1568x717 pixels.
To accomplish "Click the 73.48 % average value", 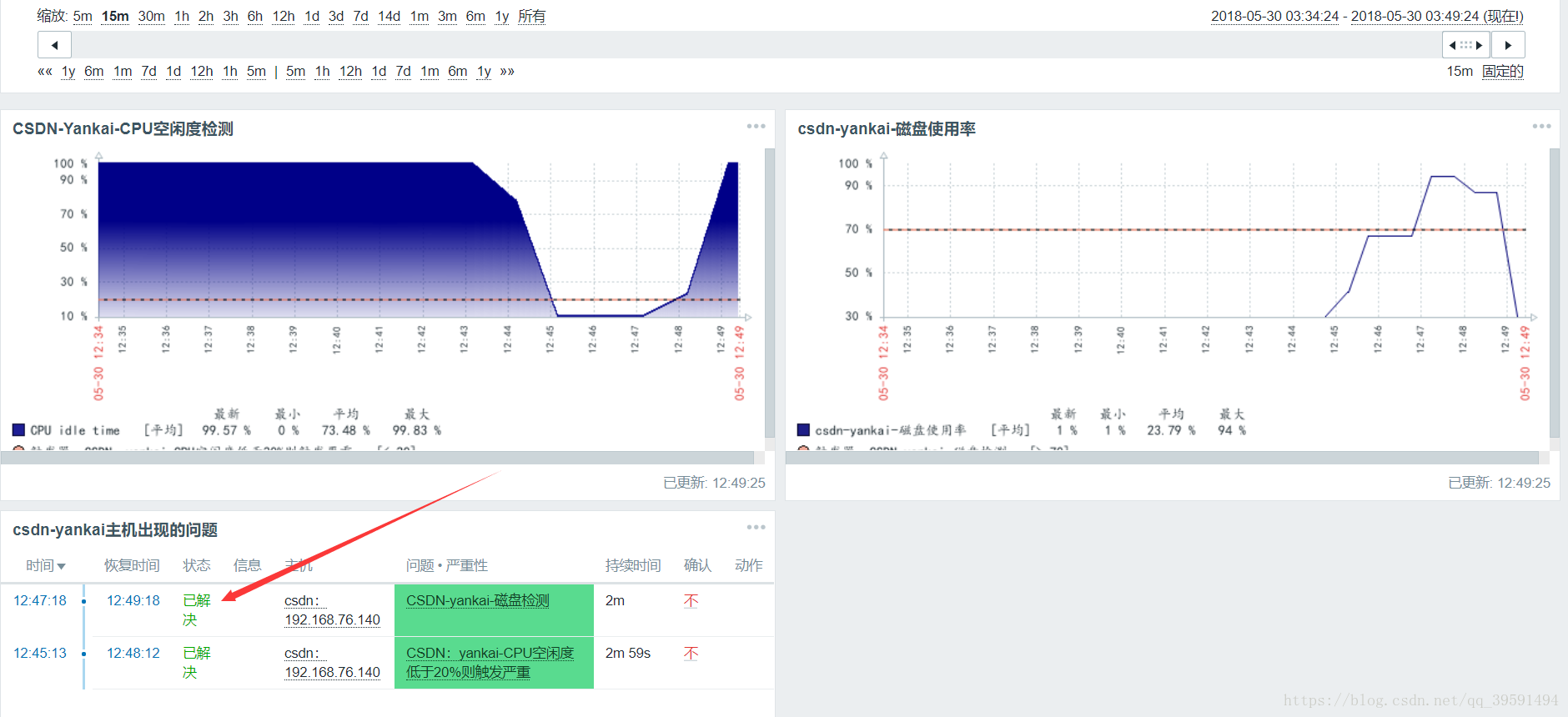I will click(x=346, y=430).
